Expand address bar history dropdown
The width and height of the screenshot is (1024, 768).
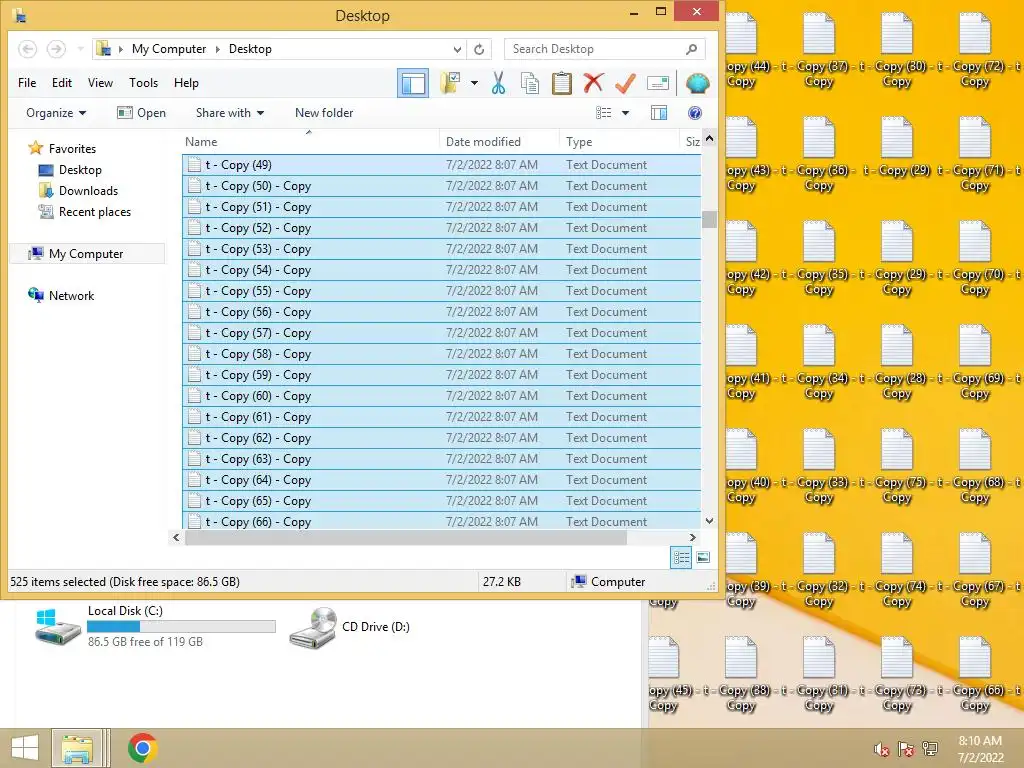pyautogui.click(x=457, y=49)
